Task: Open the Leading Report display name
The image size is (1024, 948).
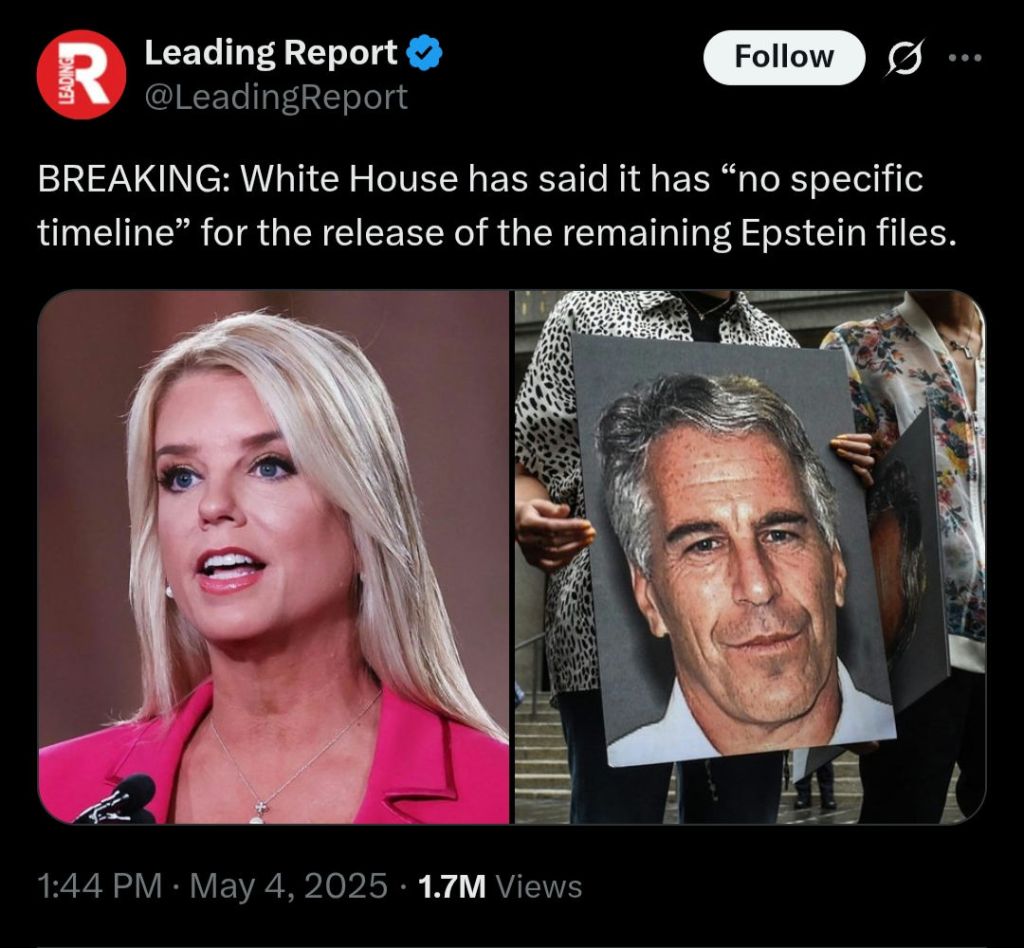Action: pyautogui.click(x=270, y=52)
